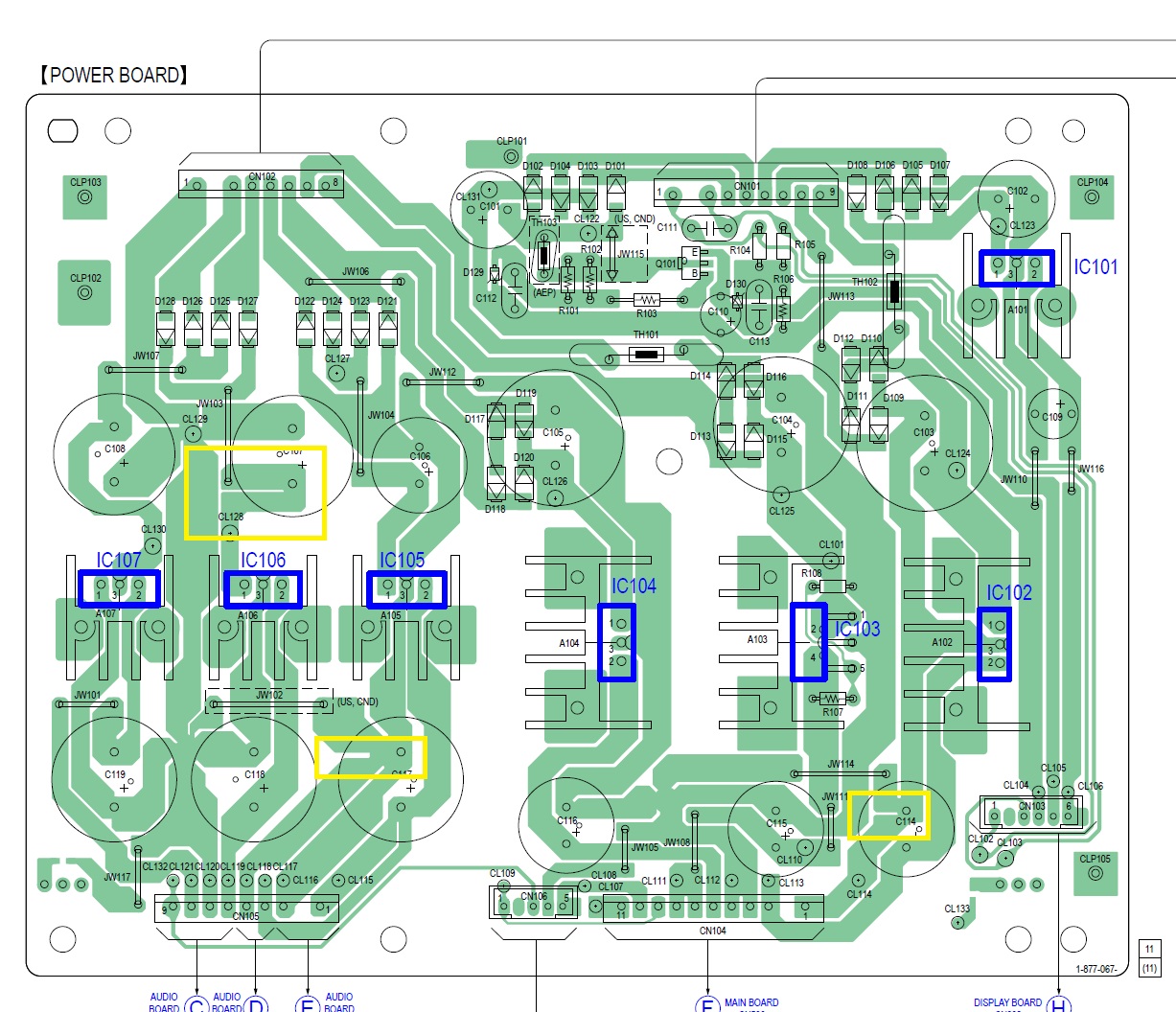Click the C119 capacitor label
This screenshot has height=1012, width=1176.
click(x=115, y=774)
